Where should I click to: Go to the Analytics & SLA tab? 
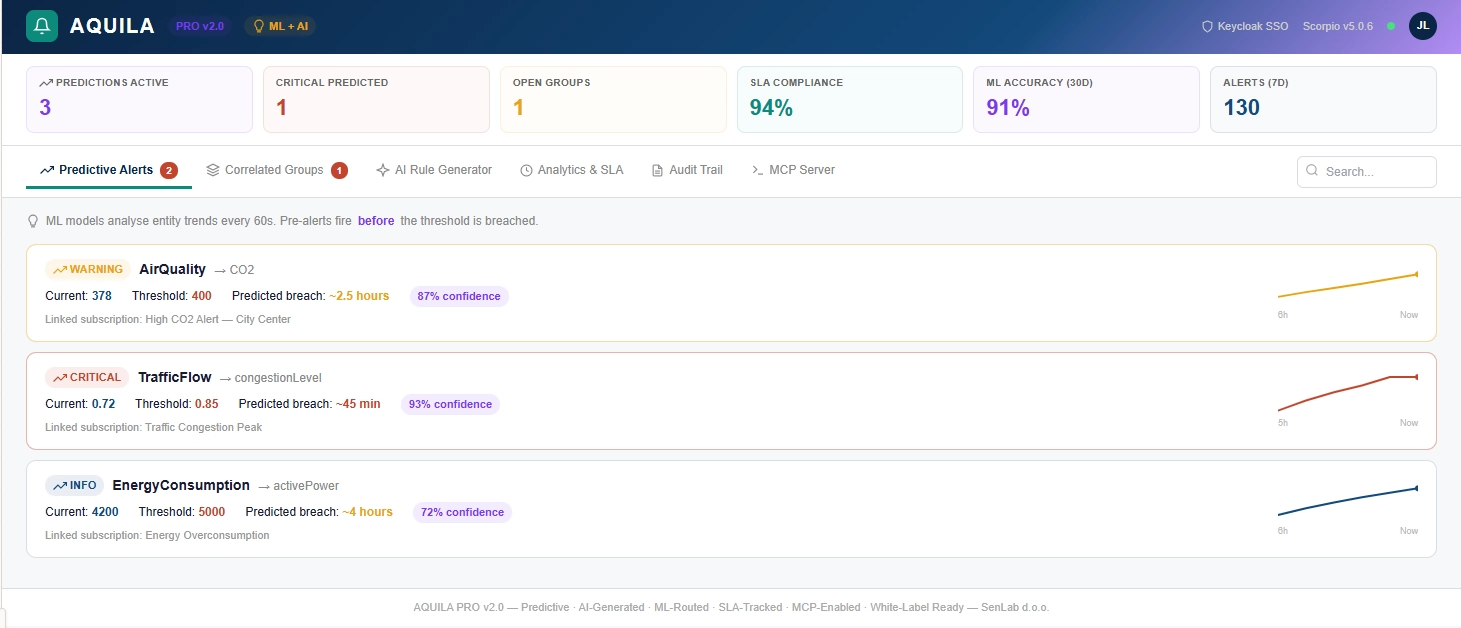point(571,170)
